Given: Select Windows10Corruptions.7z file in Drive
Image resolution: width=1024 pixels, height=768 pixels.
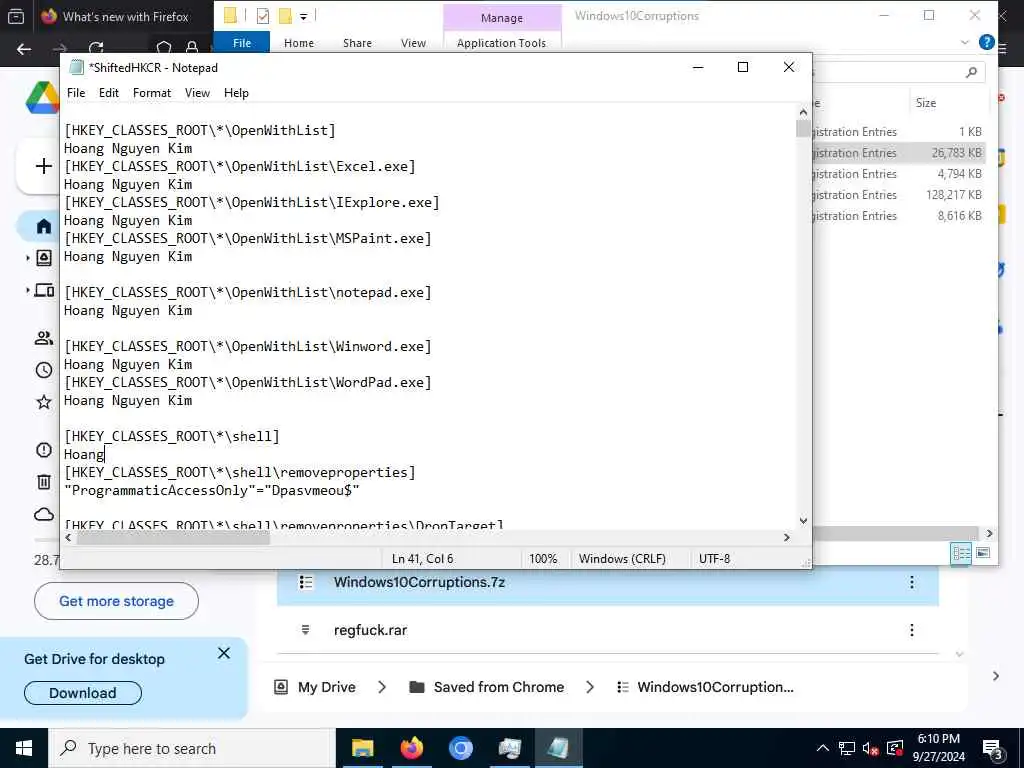Looking at the screenshot, I should point(607,586).
